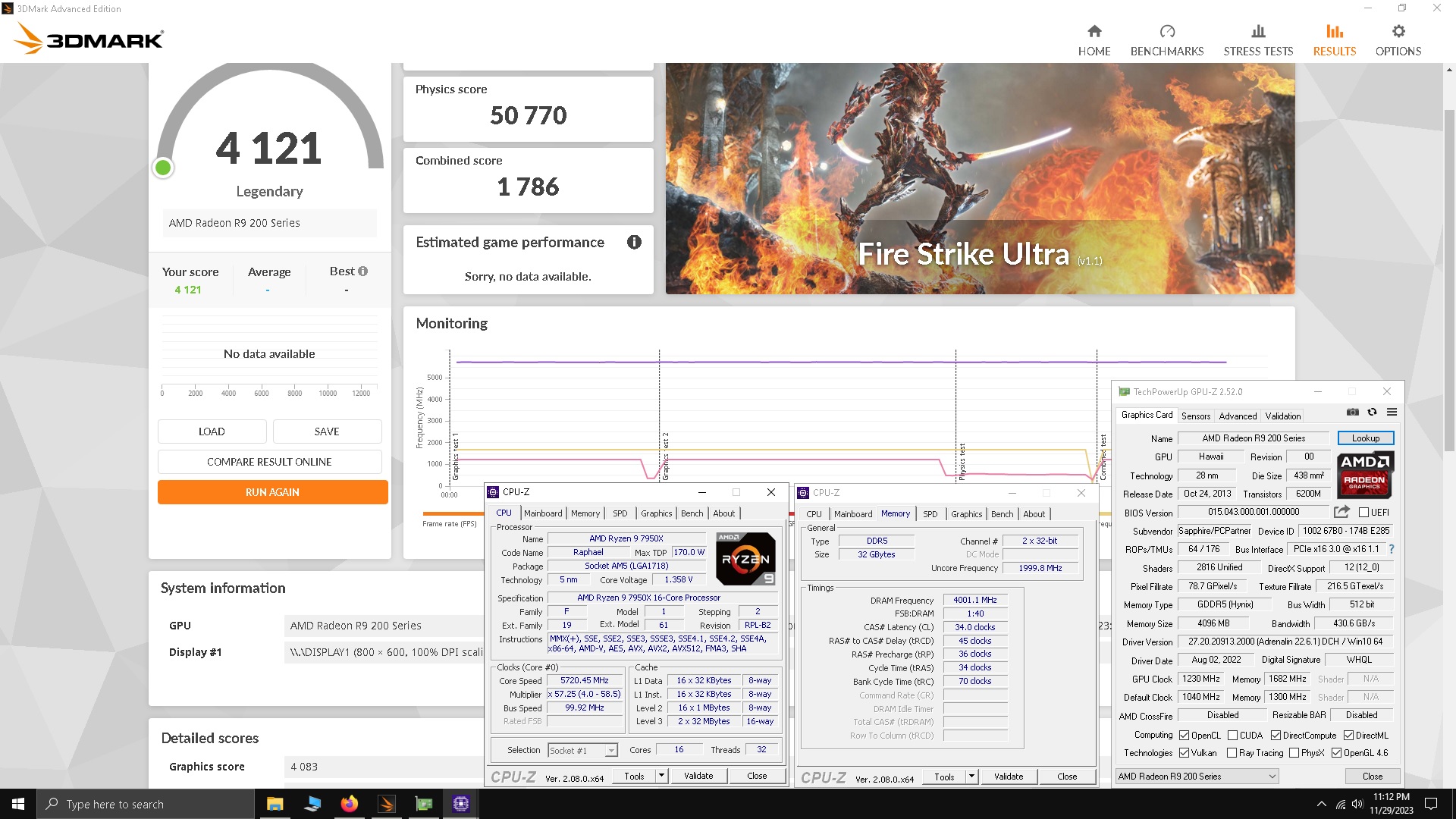Open Windows Start menu
Viewport: 1456px width, 819px height.
pyautogui.click(x=18, y=804)
